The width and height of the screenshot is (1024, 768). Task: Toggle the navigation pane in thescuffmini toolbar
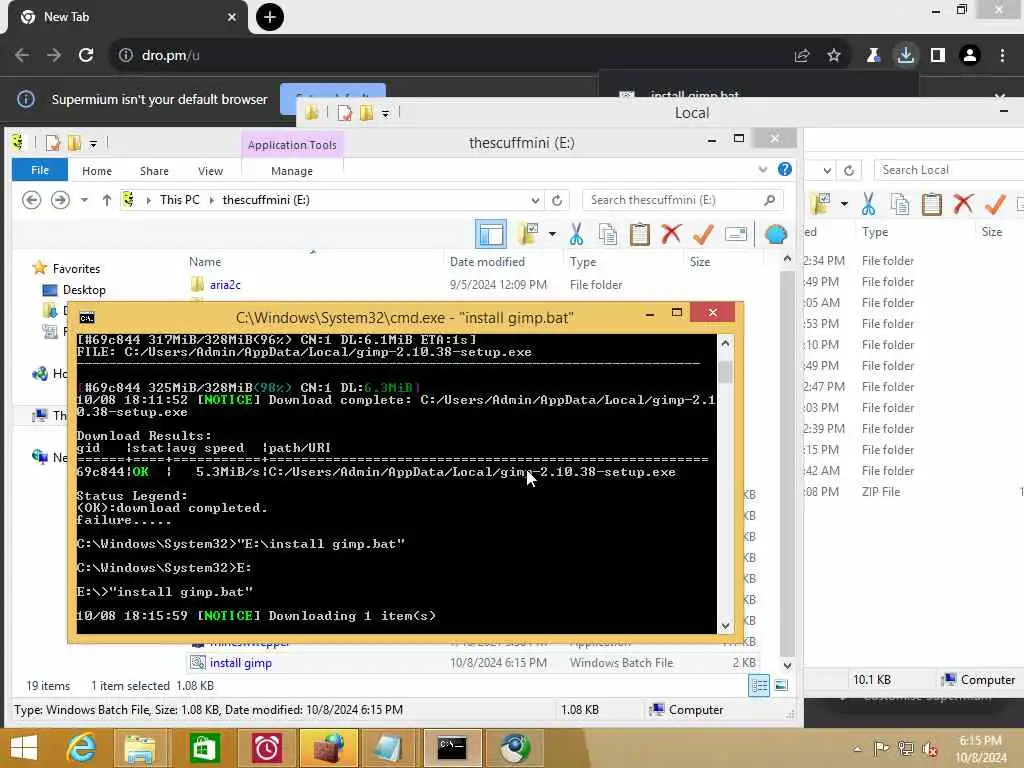490,234
